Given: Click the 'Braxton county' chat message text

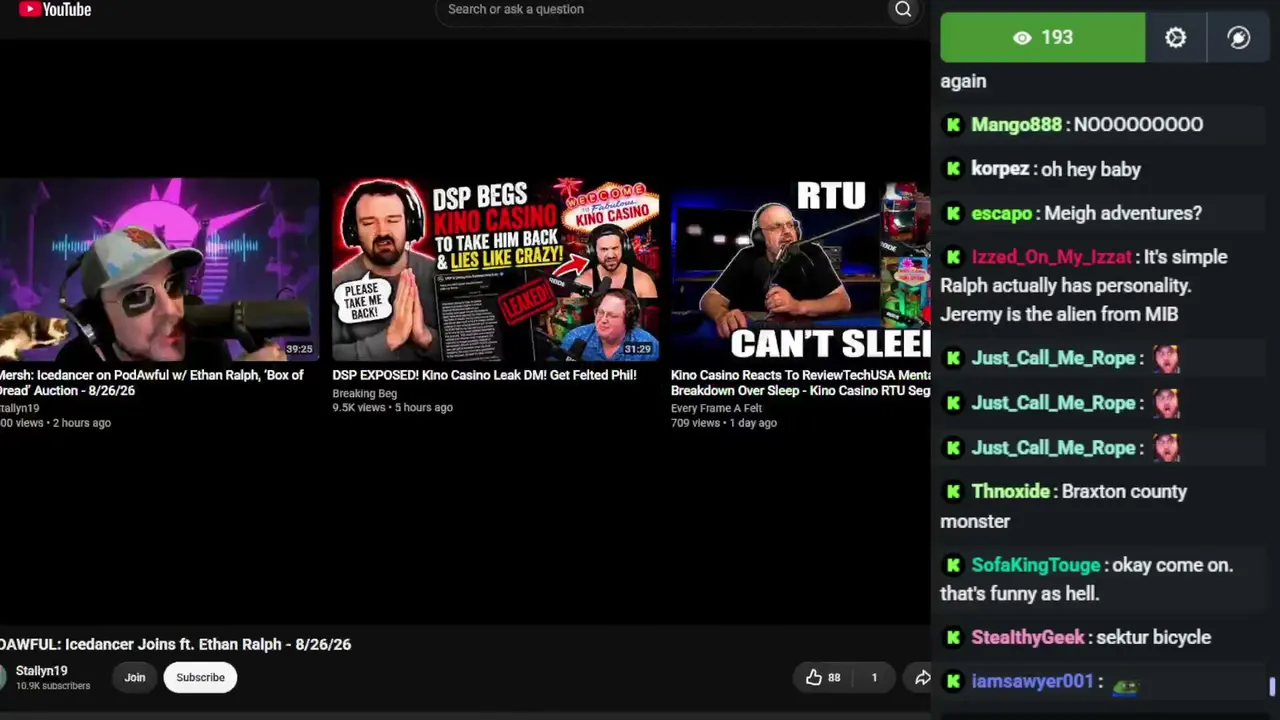Looking at the screenshot, I should coord(1124,491).
